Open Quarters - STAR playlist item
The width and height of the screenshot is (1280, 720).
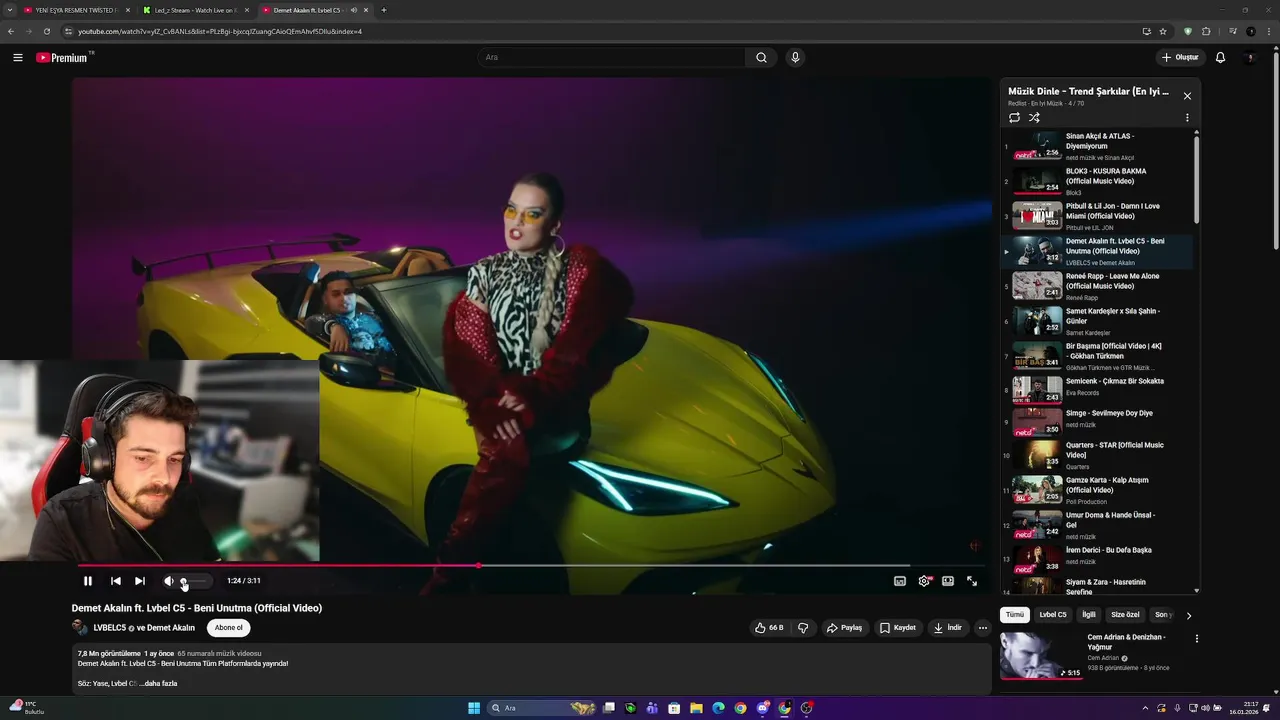coord(1098,455)
